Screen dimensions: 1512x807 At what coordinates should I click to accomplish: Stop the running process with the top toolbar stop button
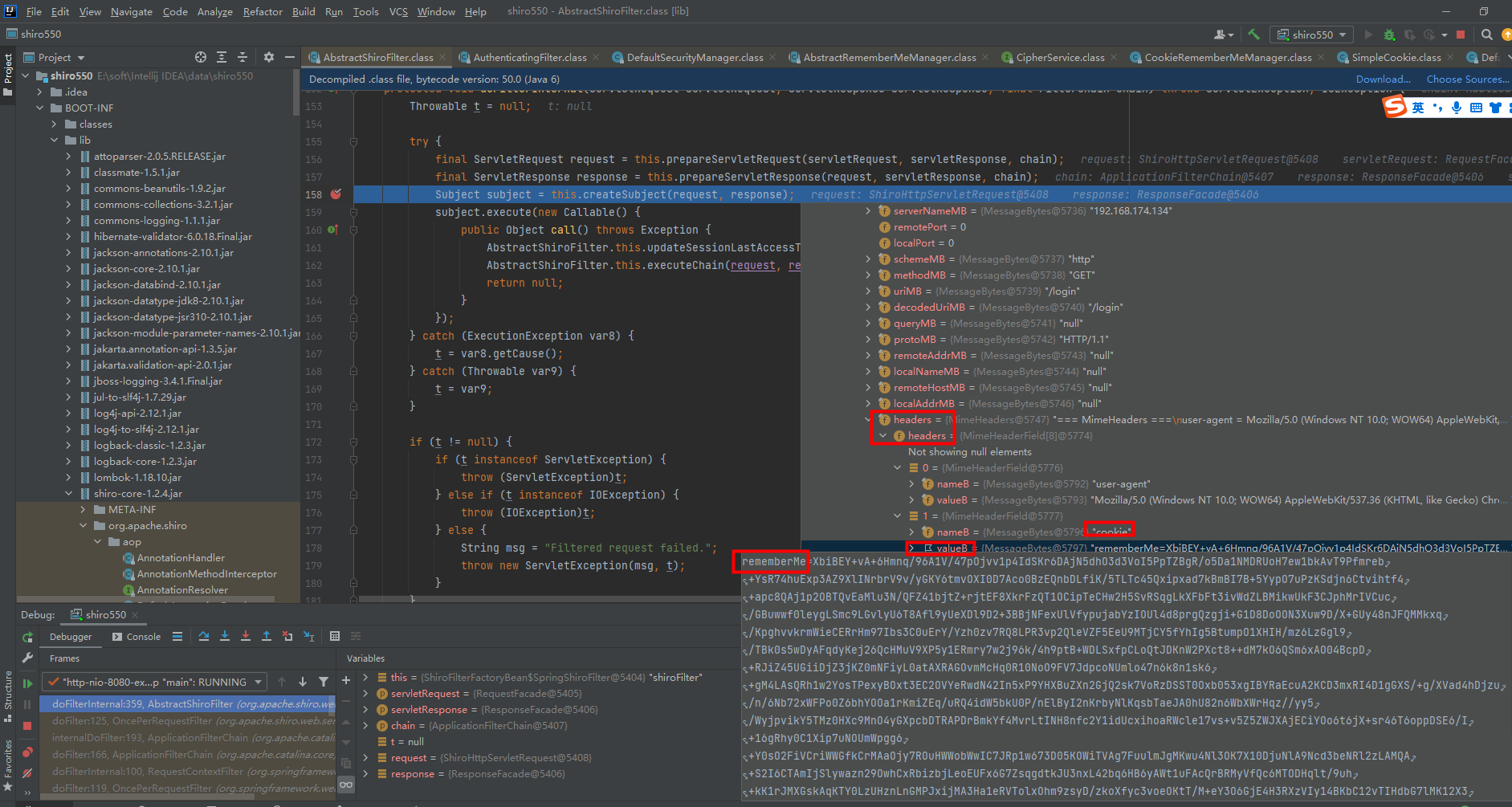[x=1461, y=35]
